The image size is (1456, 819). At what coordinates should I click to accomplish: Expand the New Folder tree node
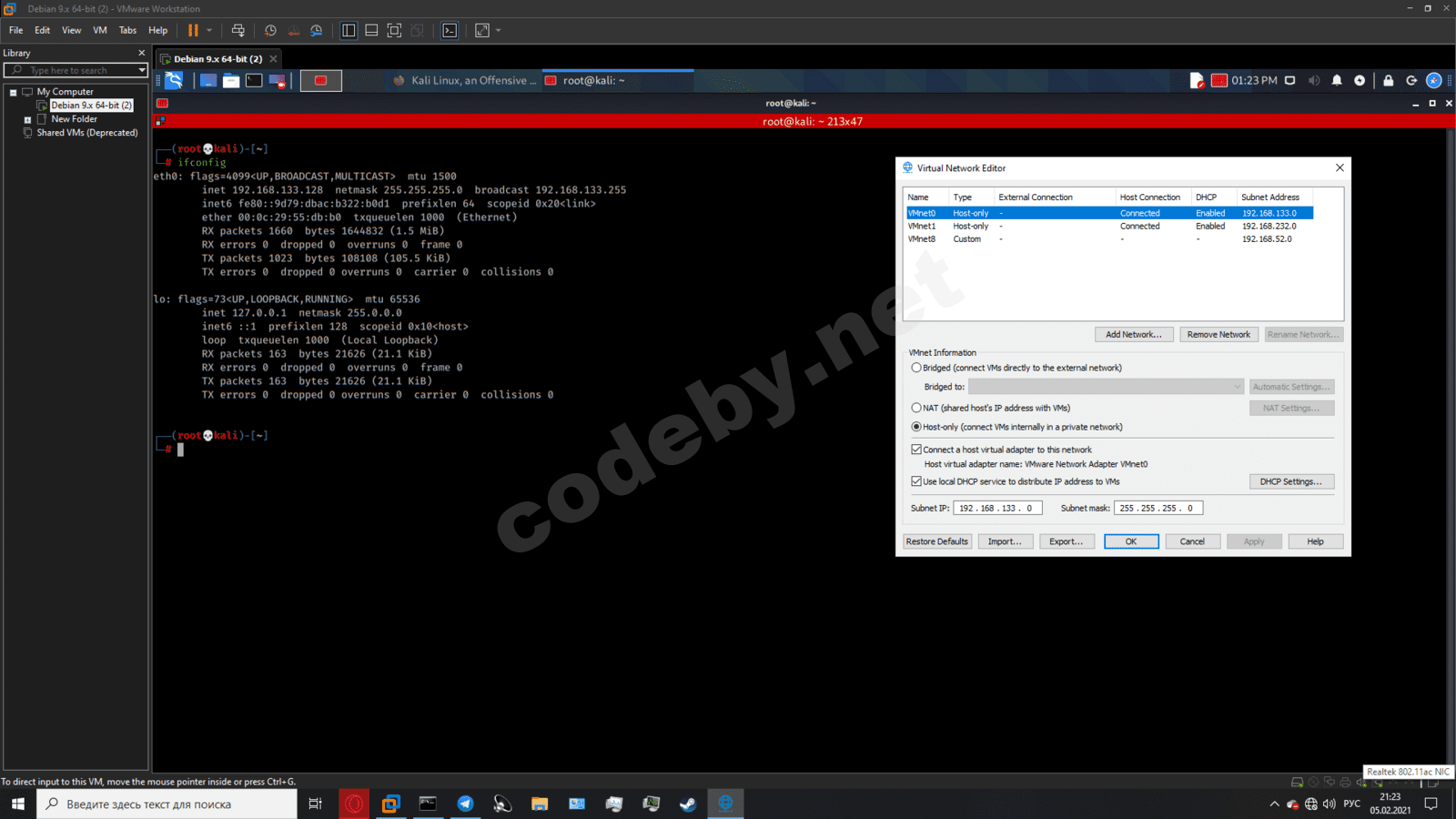[27, 119]
